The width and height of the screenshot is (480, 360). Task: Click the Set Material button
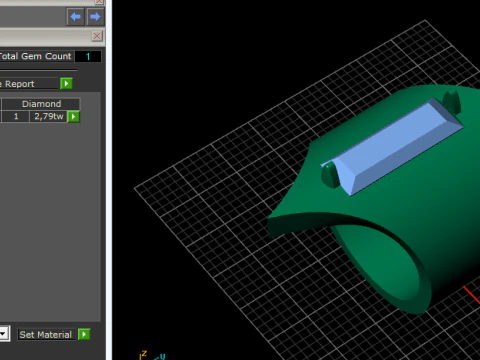pyautogui.click(x=46, y=335)
